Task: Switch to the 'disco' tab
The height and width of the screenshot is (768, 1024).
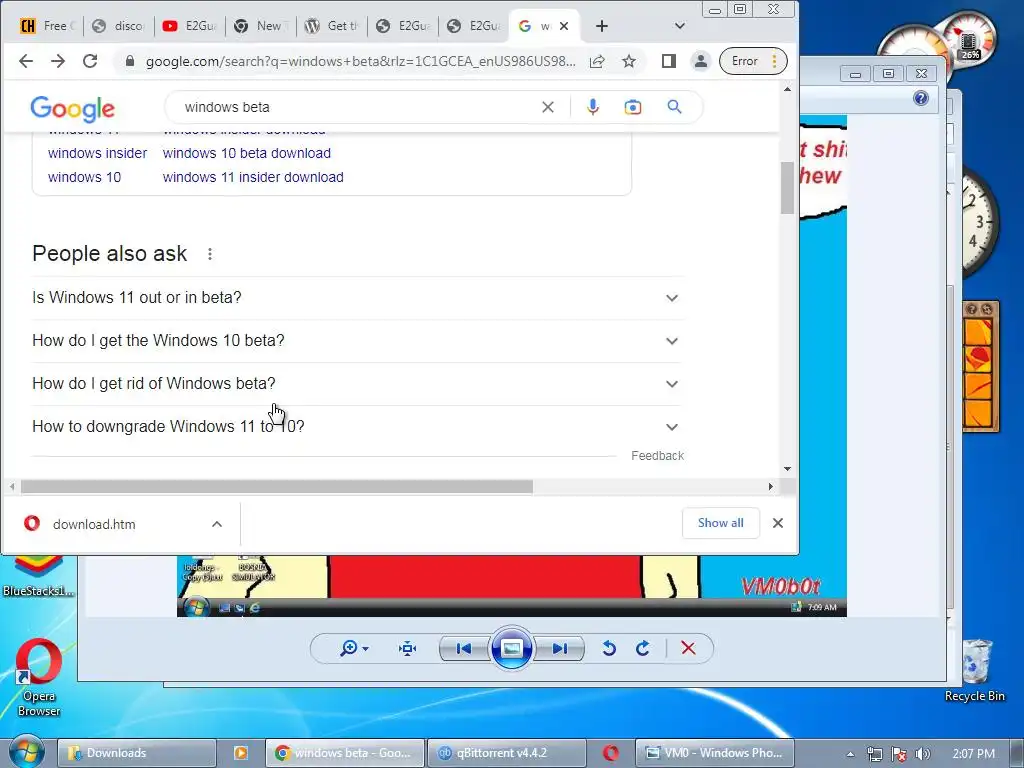Action: tap(119, 26)
